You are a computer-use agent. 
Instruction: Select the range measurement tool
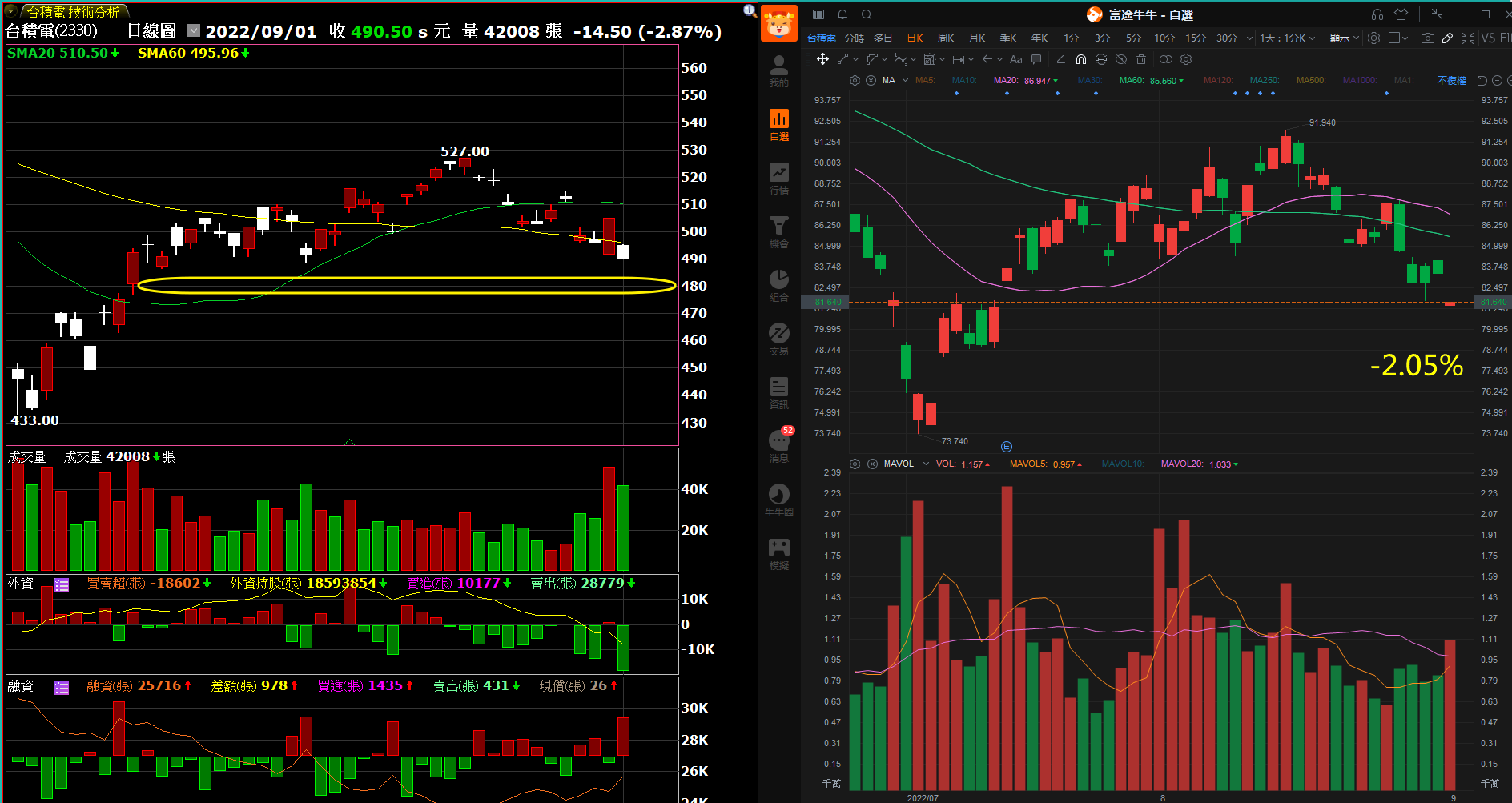coord(958,59)
